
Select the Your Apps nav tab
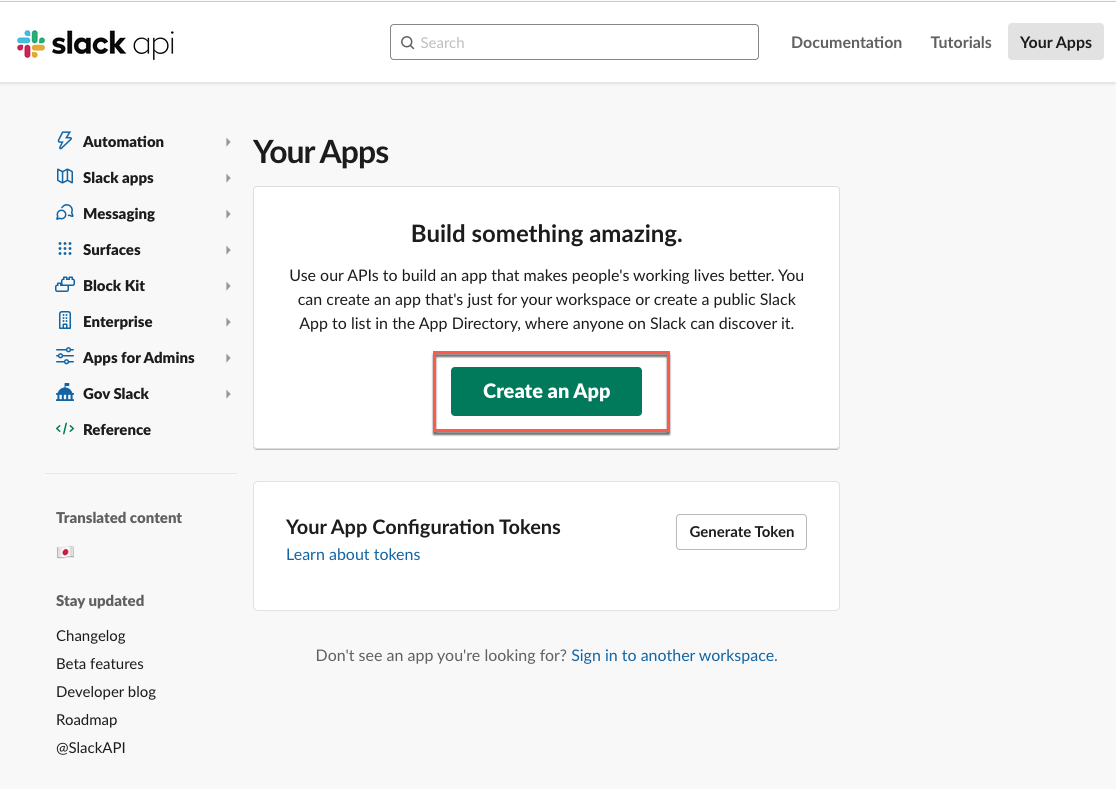pyautogui.click(x=1056, y=42)
